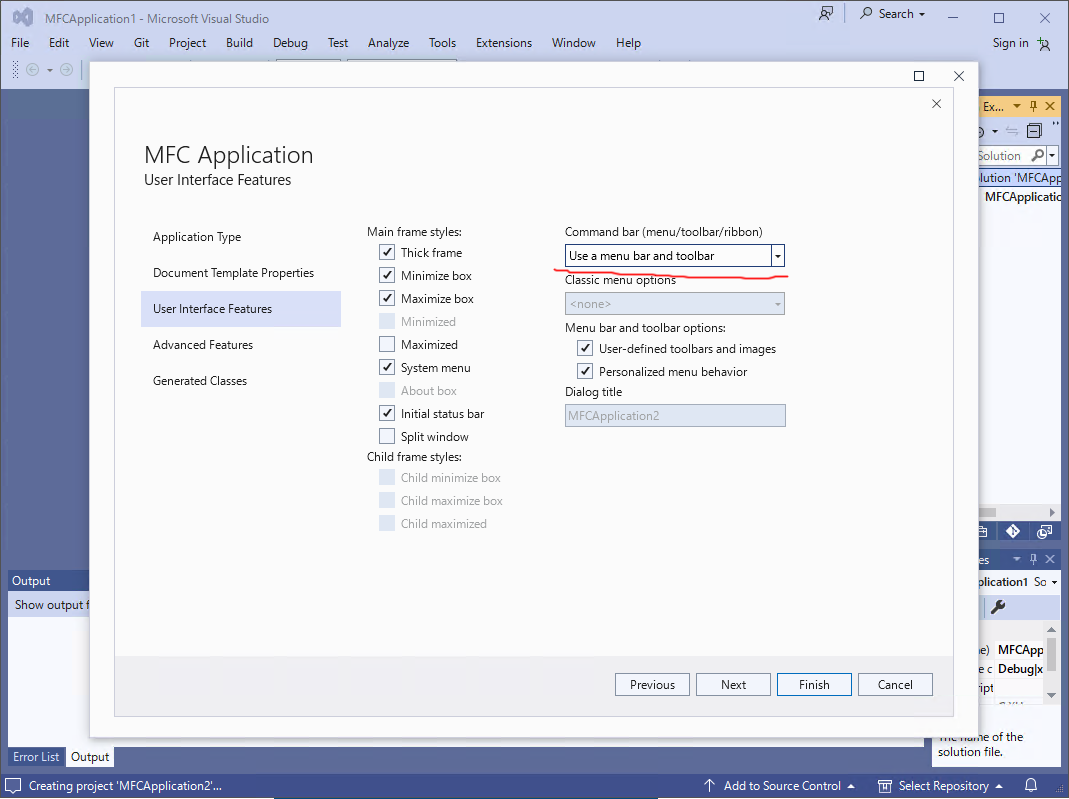Click the status bar output window icon

[x=13, y=785]
